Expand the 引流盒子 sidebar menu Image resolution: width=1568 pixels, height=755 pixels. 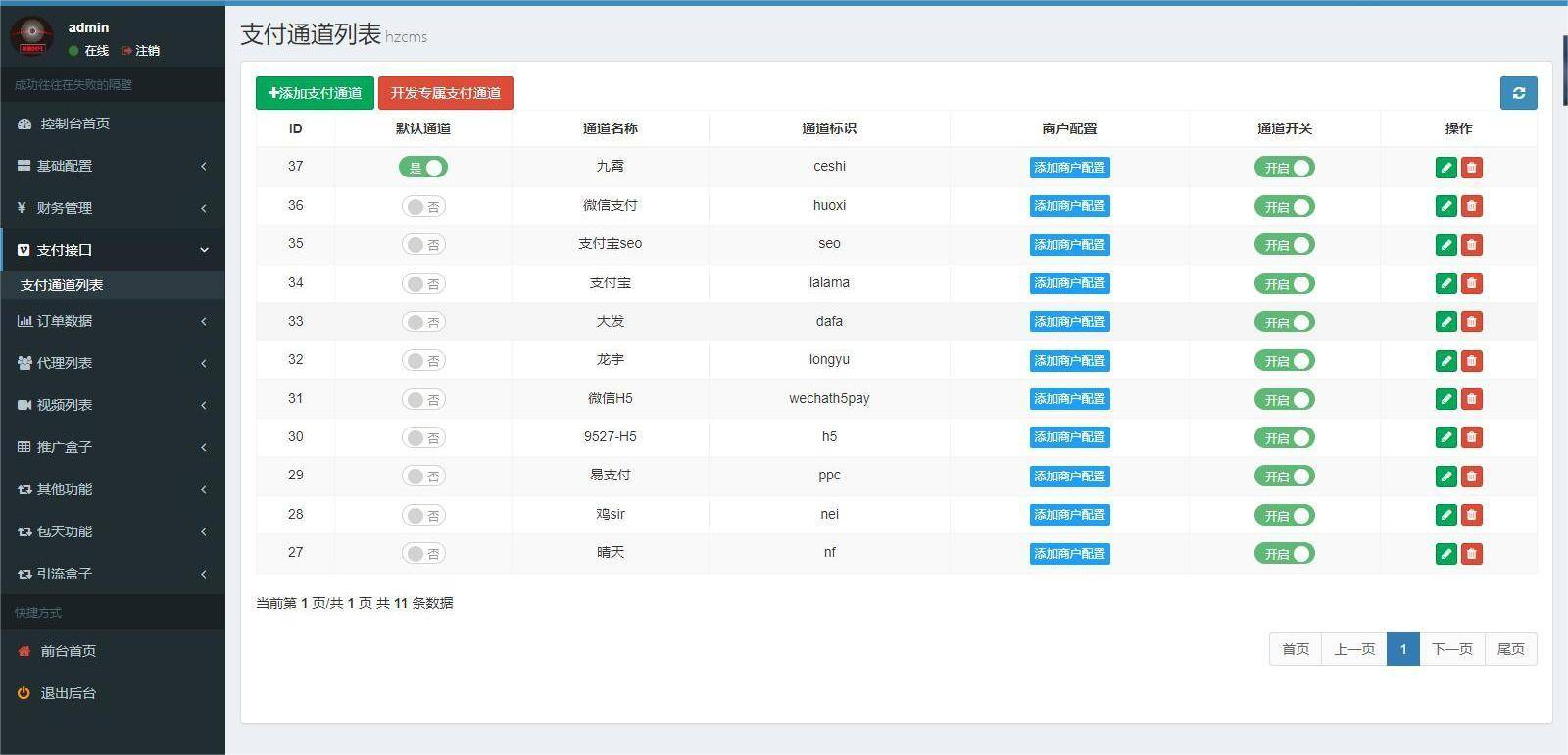[113, 574]
